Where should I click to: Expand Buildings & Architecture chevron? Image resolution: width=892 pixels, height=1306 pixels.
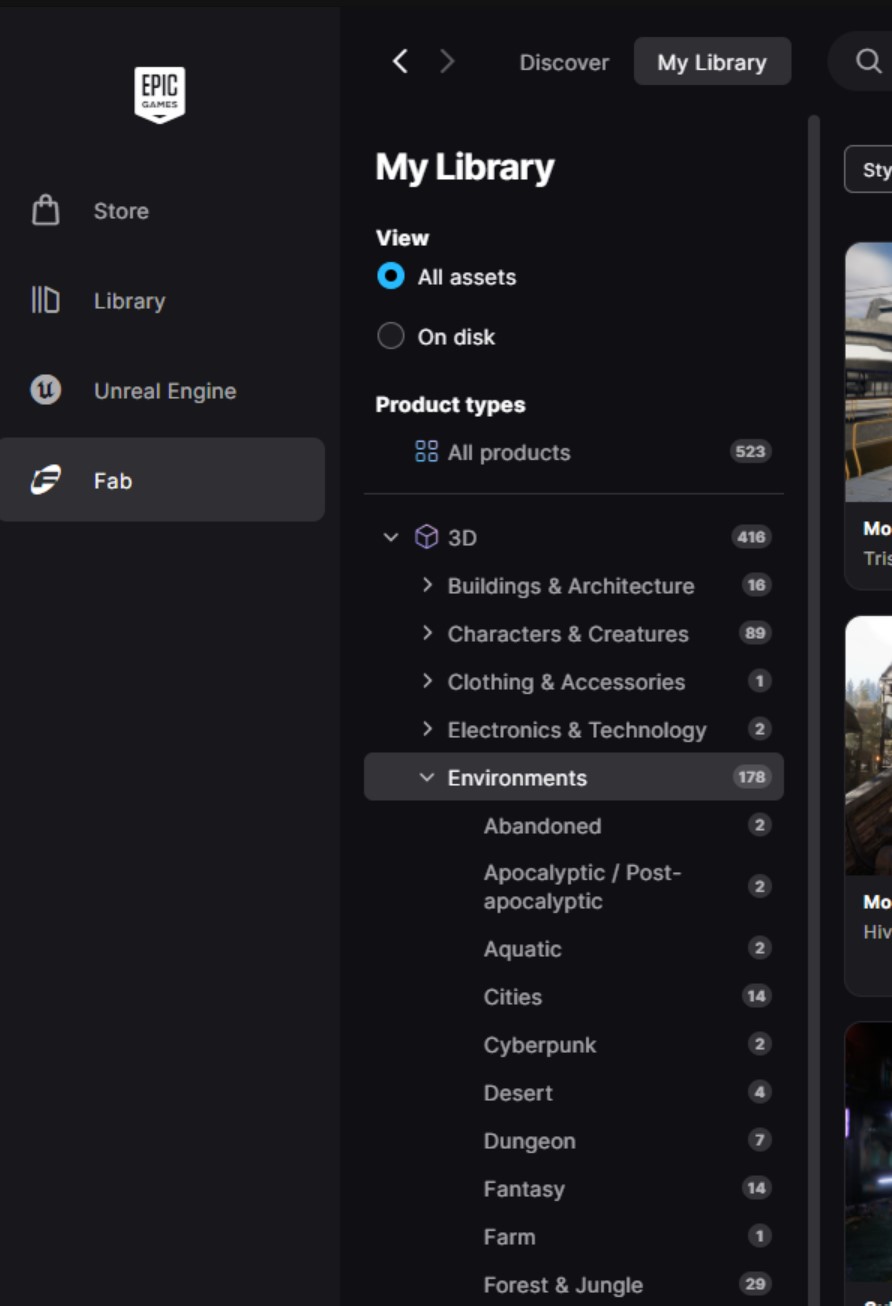pyautogui.click(x=427, y=585)
